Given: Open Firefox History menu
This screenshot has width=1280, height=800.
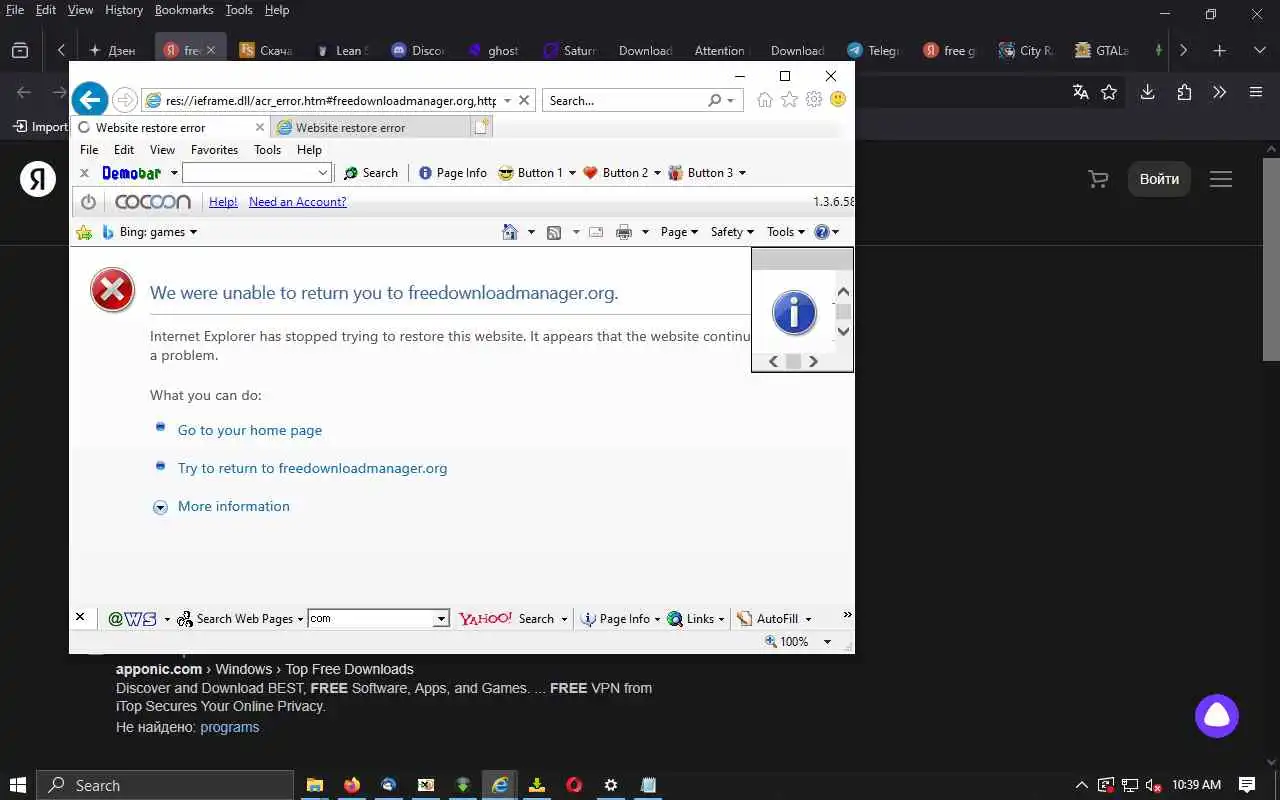Looking at the screenshot, I should pos(124,10).
